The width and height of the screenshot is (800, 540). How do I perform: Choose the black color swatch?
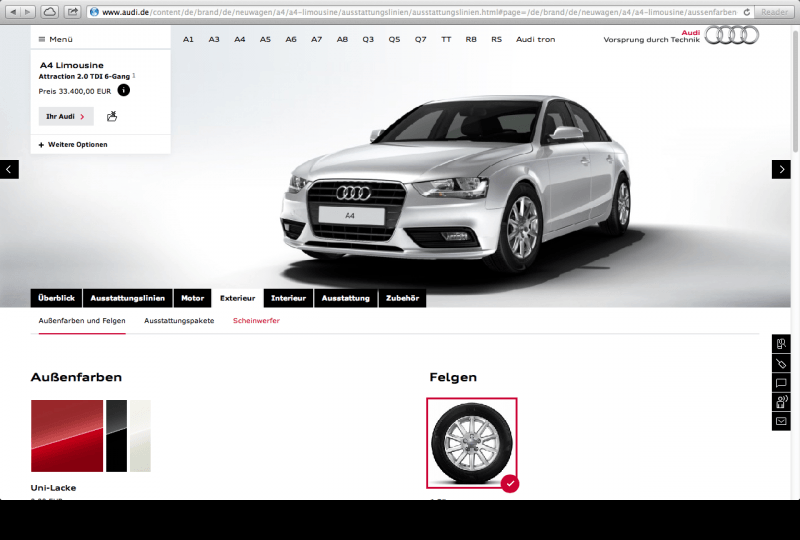tap(116, 436)
